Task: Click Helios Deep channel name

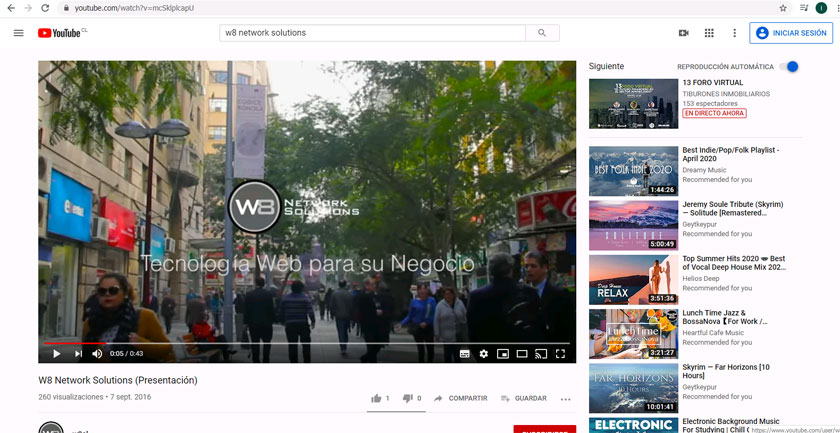Action: 701,279
